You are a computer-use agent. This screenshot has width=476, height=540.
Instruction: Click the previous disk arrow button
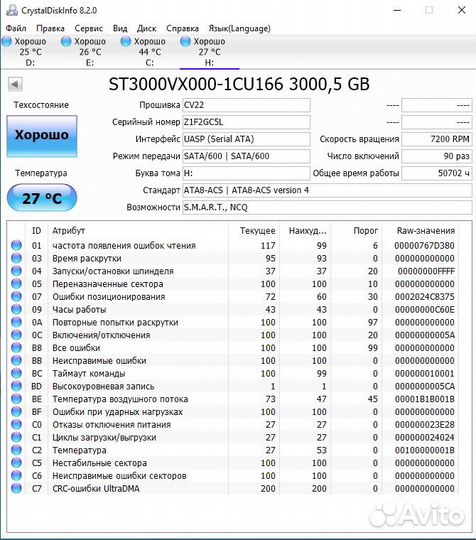click(15, 84)
